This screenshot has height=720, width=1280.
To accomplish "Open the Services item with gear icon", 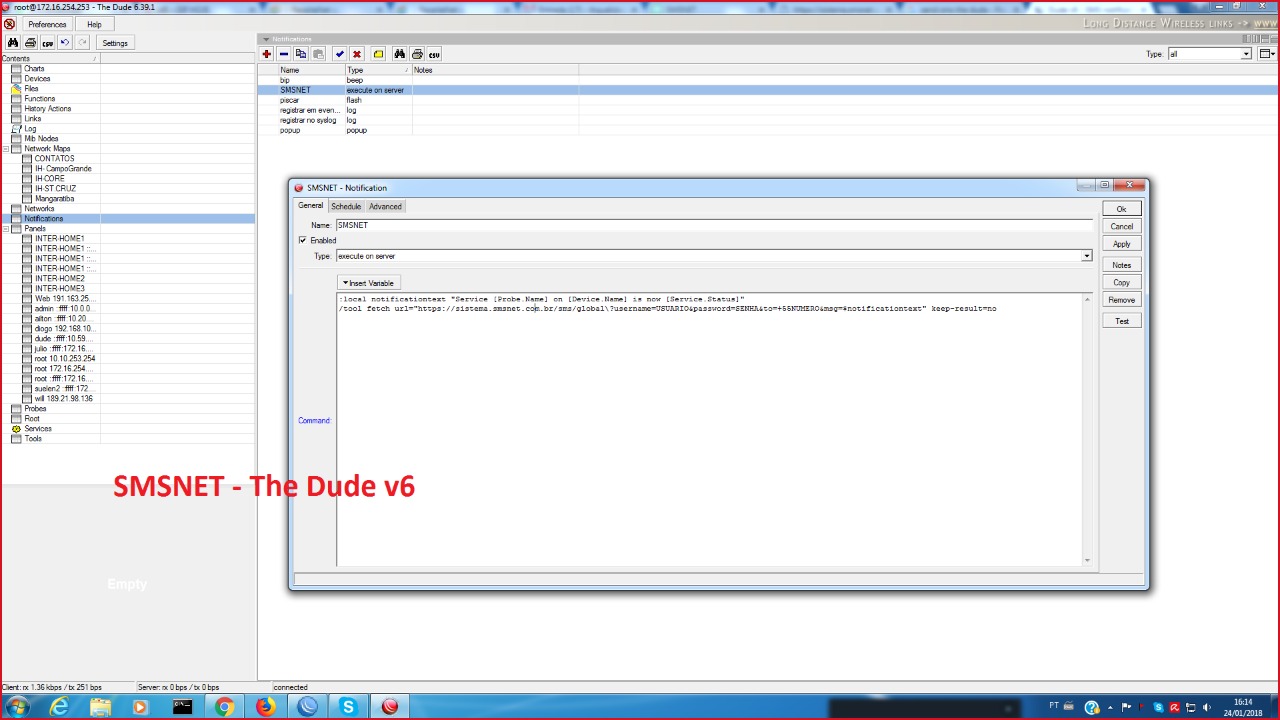I will pyautogui.click(x=38, y=429).
